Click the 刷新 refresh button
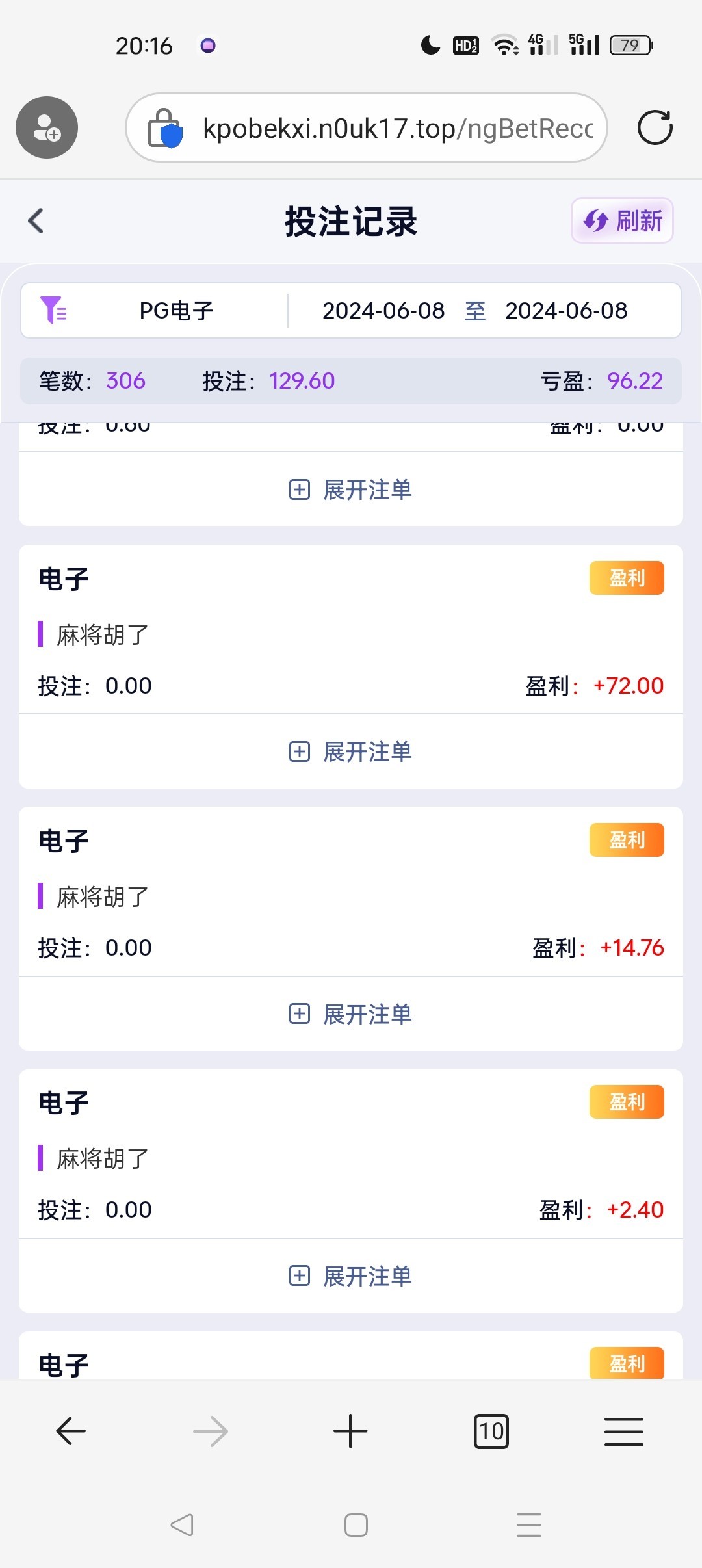The image size is (702, 1568). click(x=622, y=221)
